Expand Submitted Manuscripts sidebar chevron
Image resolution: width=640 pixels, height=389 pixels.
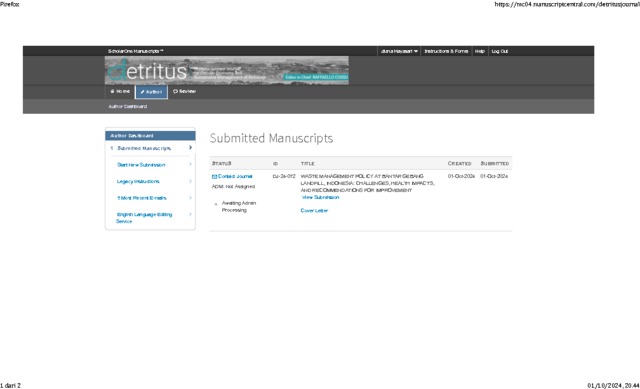(x=190, y=147)
